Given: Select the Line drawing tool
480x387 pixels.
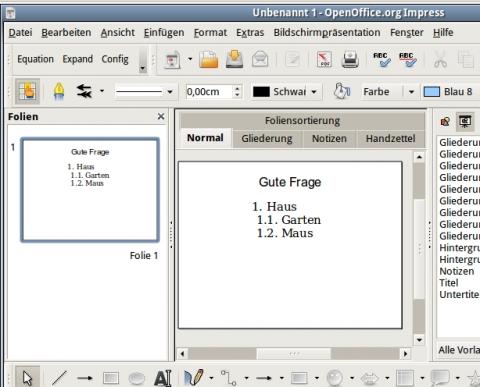Looking at the screenshot, I should click(59, 378).
